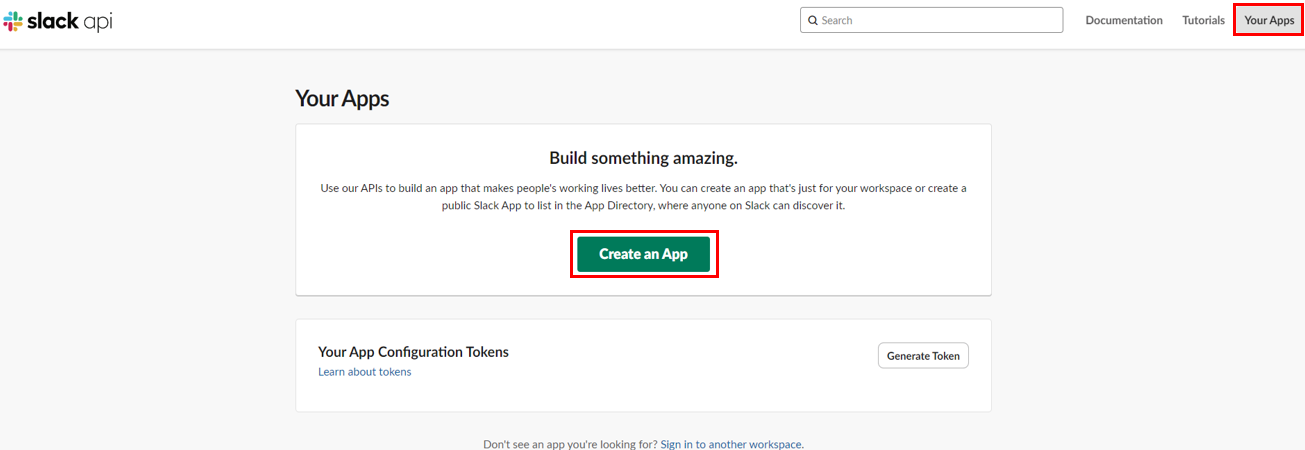Open the Tutorials menu item

[x=1203, y=20]
